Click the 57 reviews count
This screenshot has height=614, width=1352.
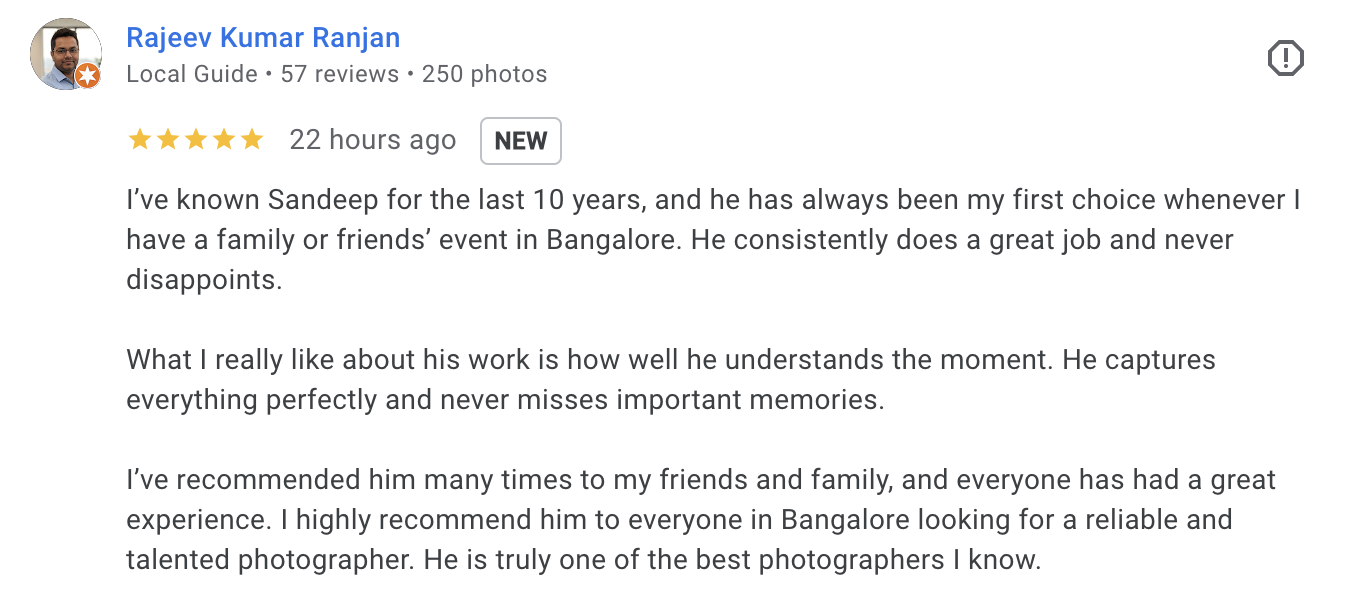(x=341, y=73)
